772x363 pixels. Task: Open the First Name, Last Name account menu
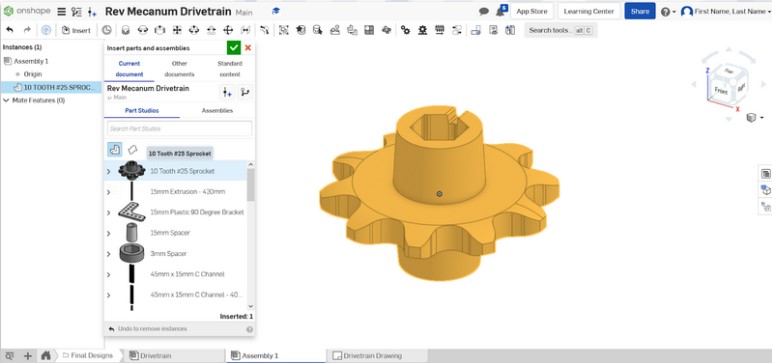pyautogui.click(x=726, y=11)
